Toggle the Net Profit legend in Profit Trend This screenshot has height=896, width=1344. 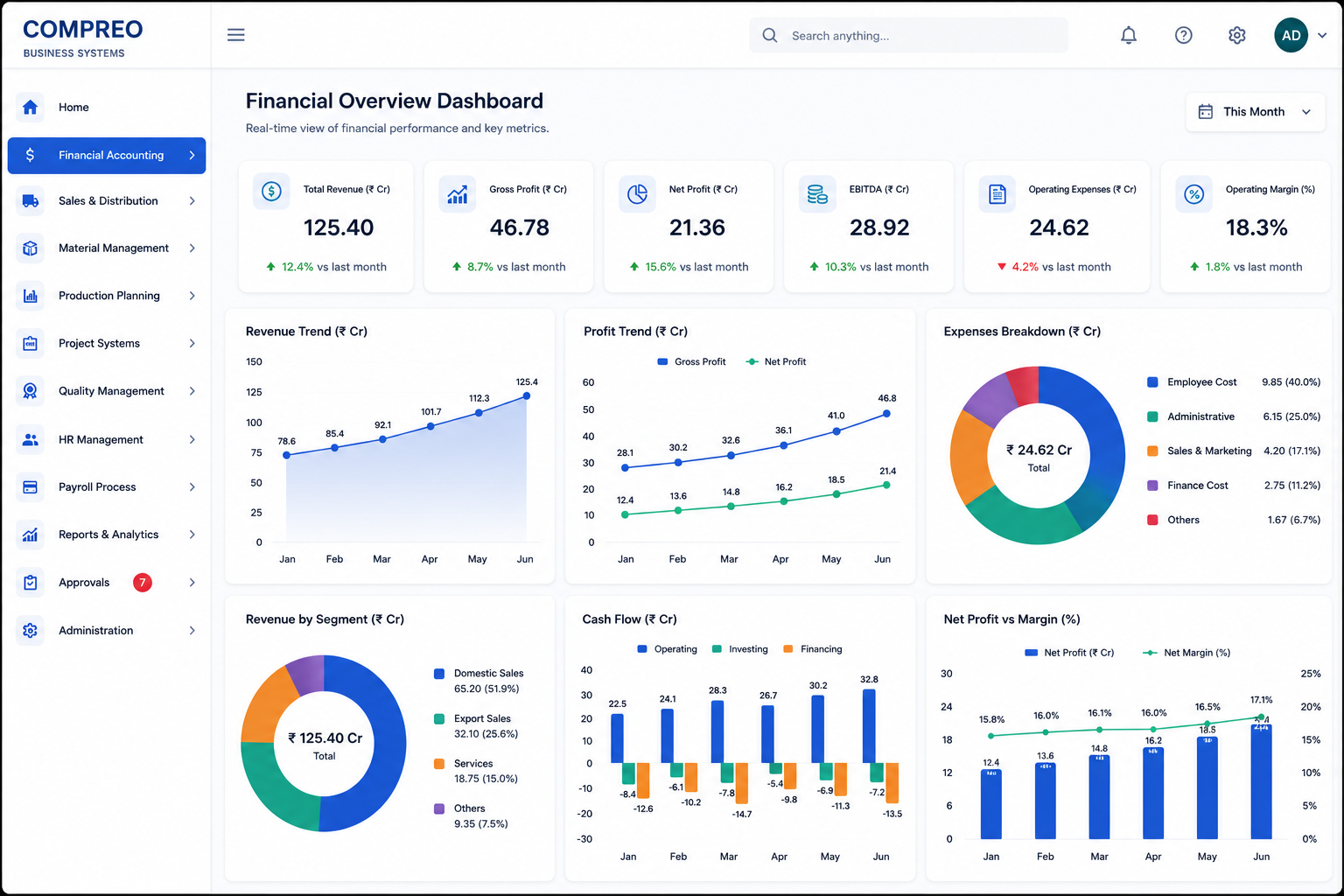775,361
